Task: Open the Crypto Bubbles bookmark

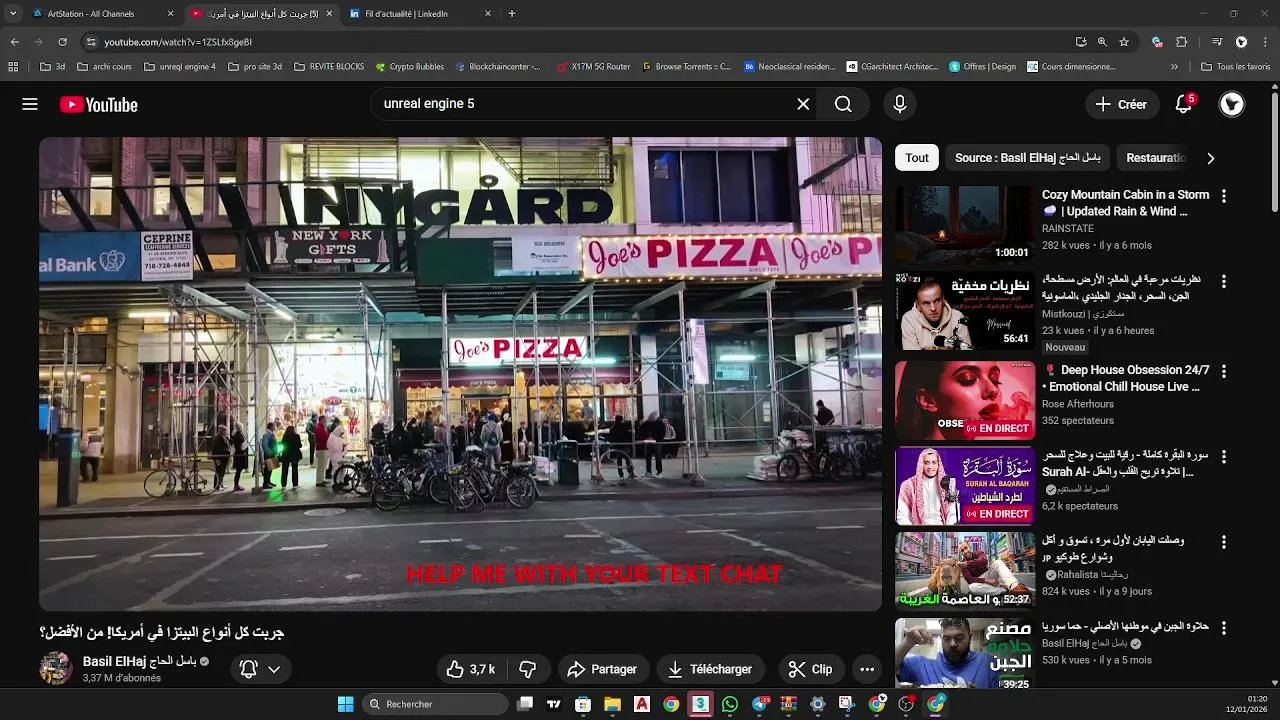Action: tap(409, 67)
